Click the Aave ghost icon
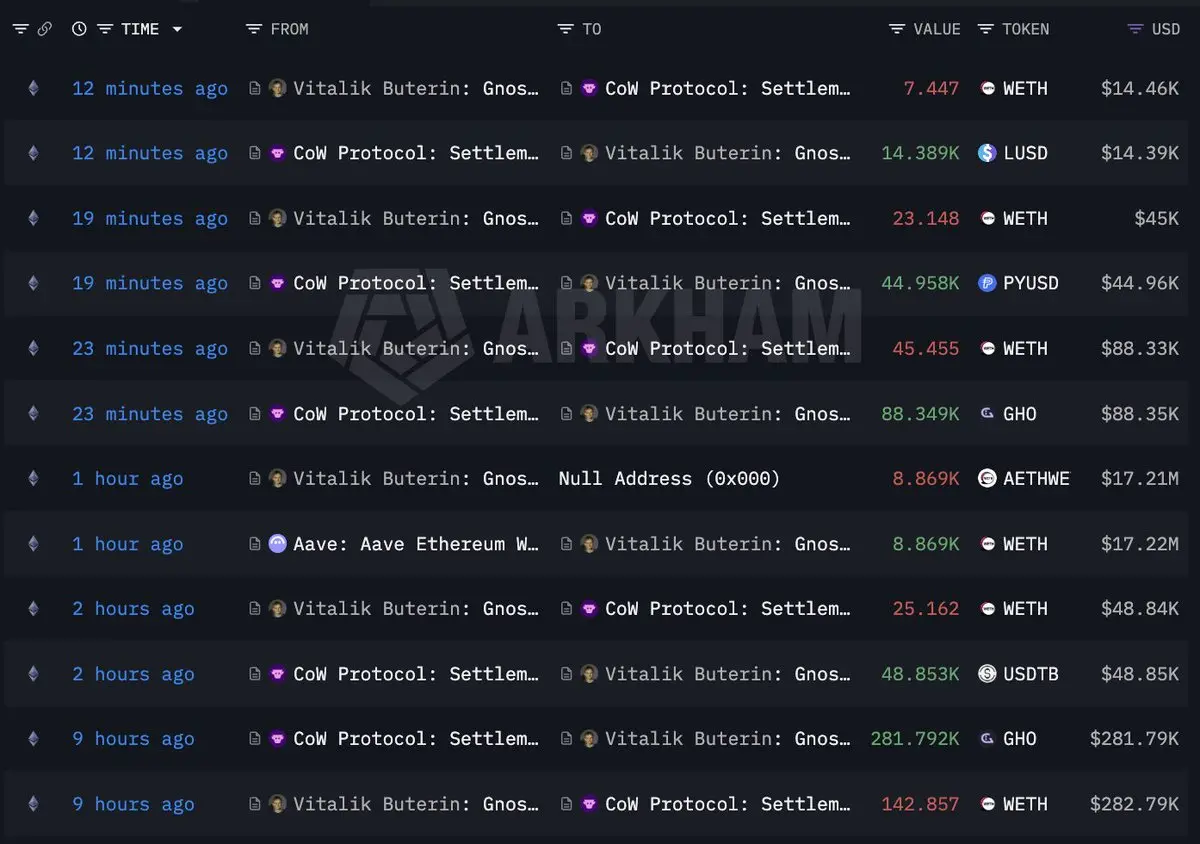 278,544
